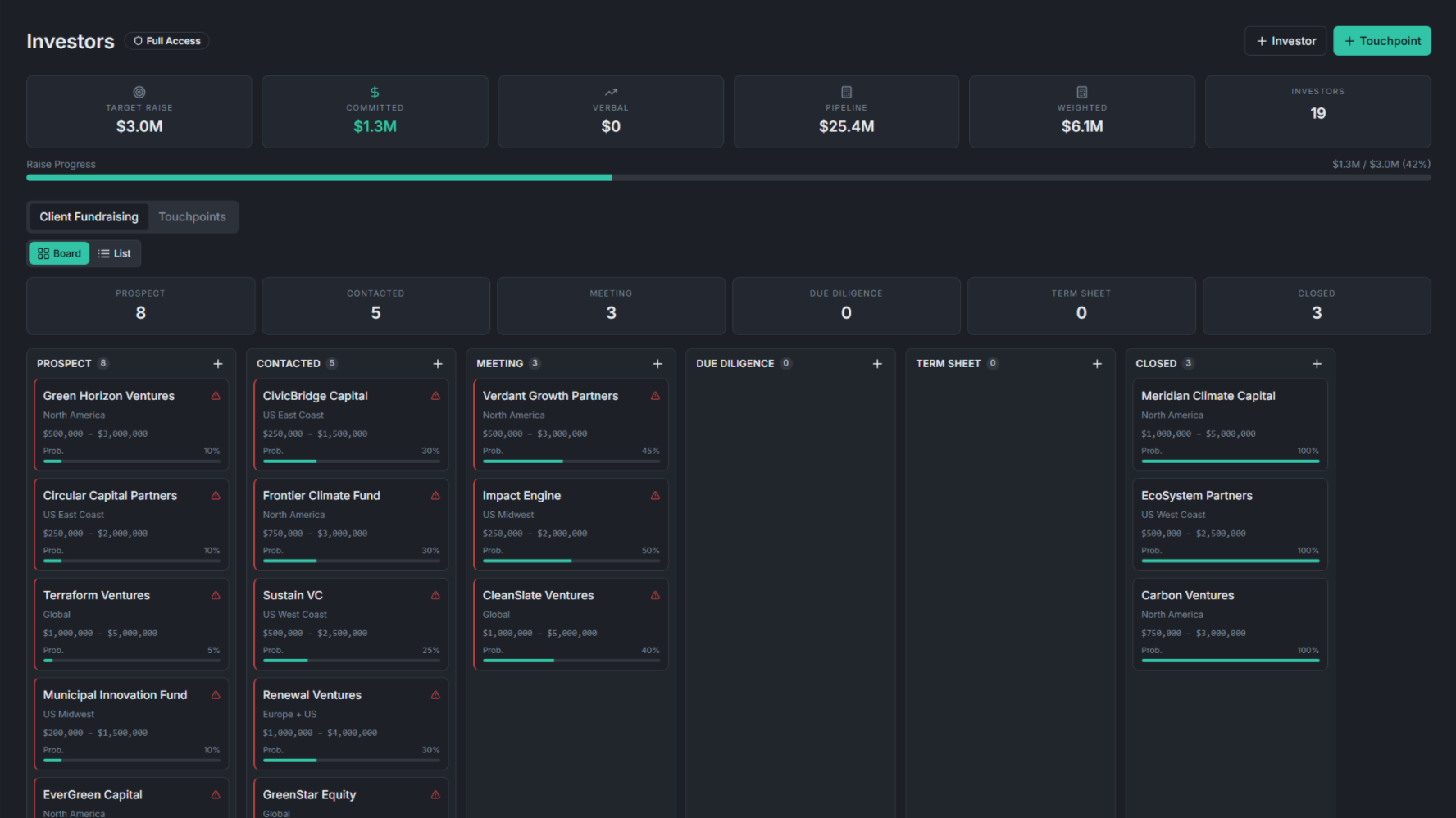This screenshot has width=1456, height=818.
Task: Open the Touchpoints tab
Action: point(192,217)
